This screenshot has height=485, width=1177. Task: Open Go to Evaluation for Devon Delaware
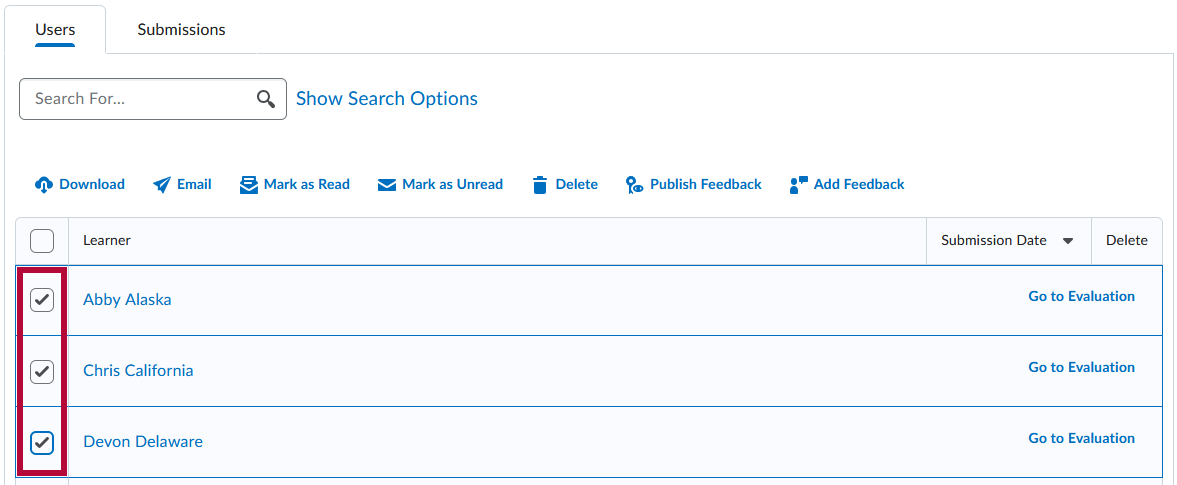click(x=1081, y=438)
